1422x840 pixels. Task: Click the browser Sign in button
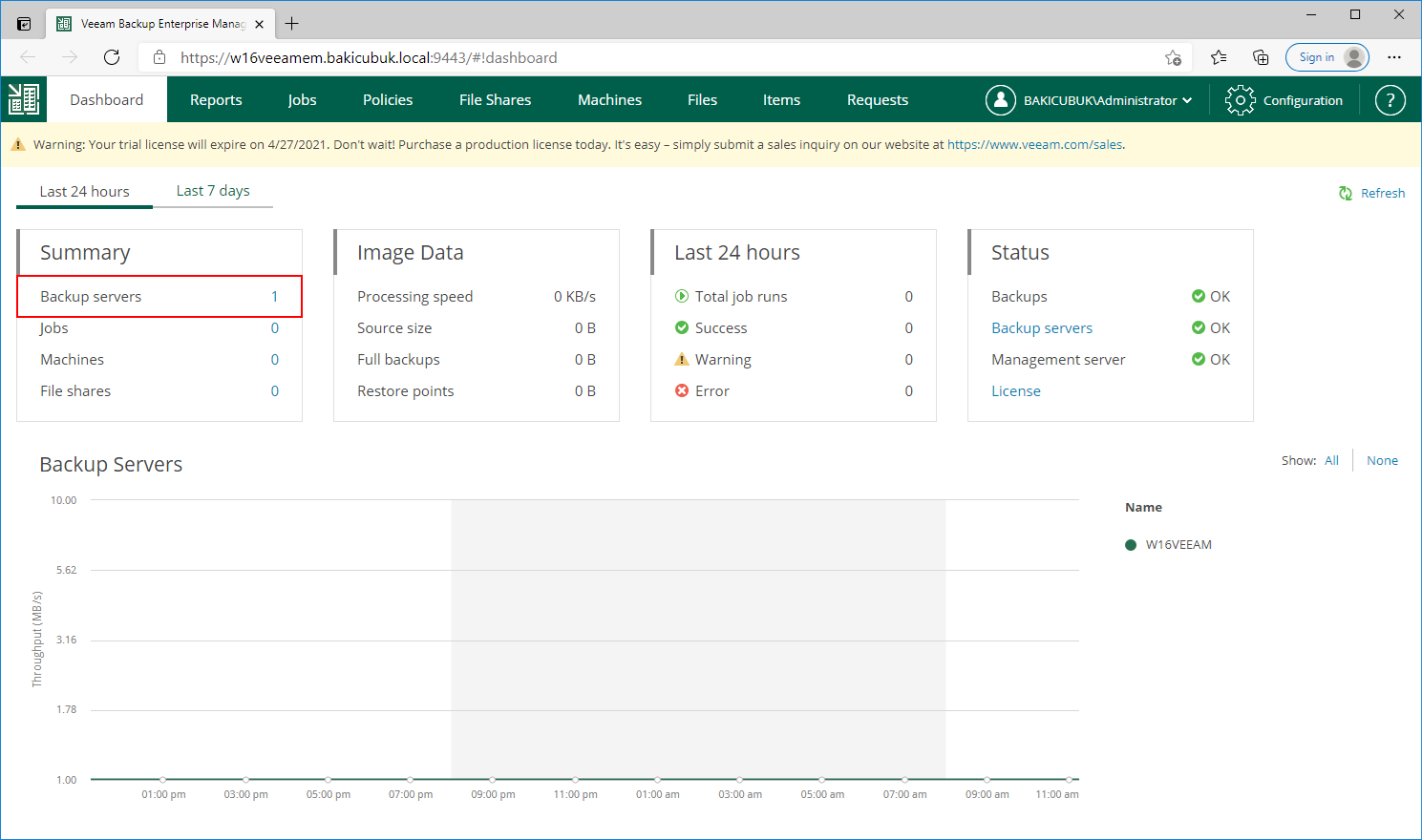click(x=1327, y=57)
